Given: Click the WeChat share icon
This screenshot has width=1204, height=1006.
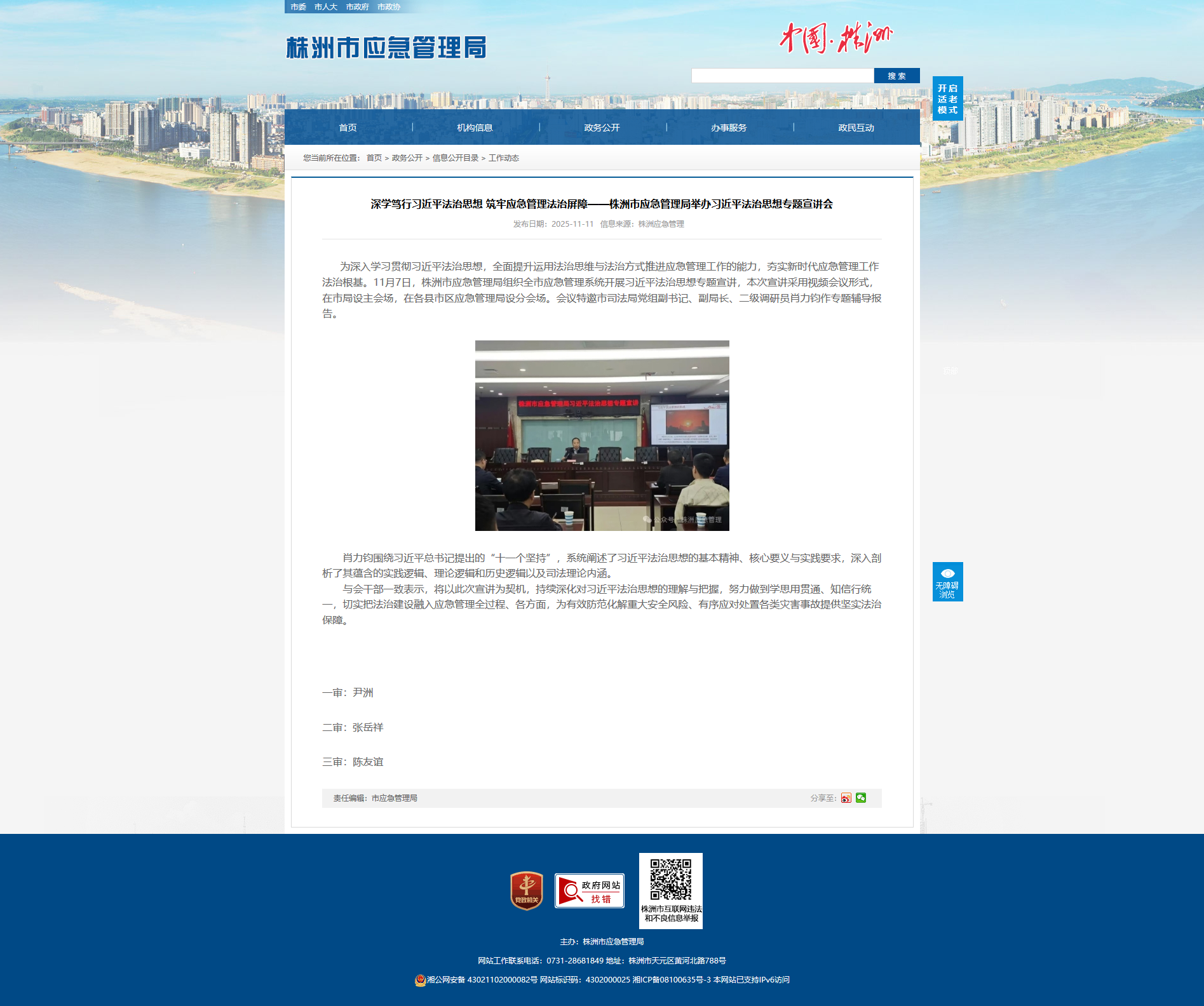Looking at the screenshot, I should tap(861, 798).
